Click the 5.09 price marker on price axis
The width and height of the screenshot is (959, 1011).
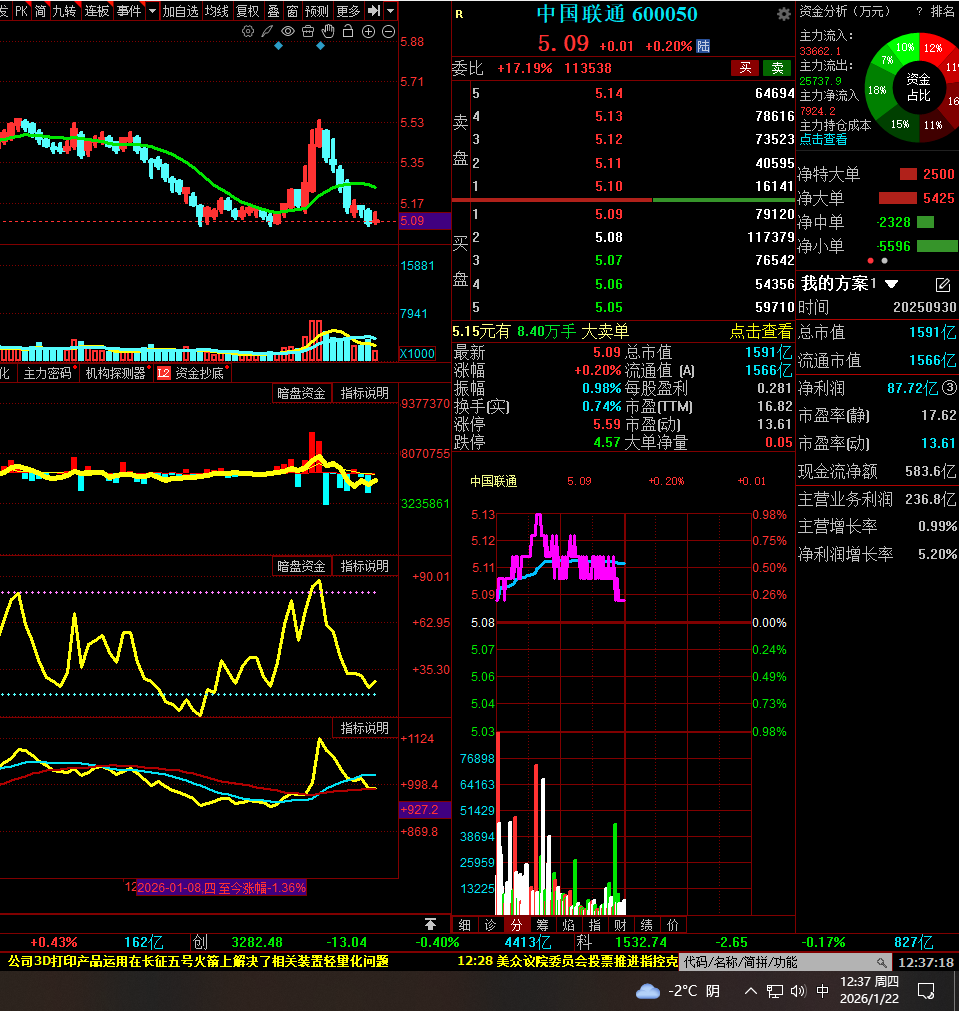(424, 221)
